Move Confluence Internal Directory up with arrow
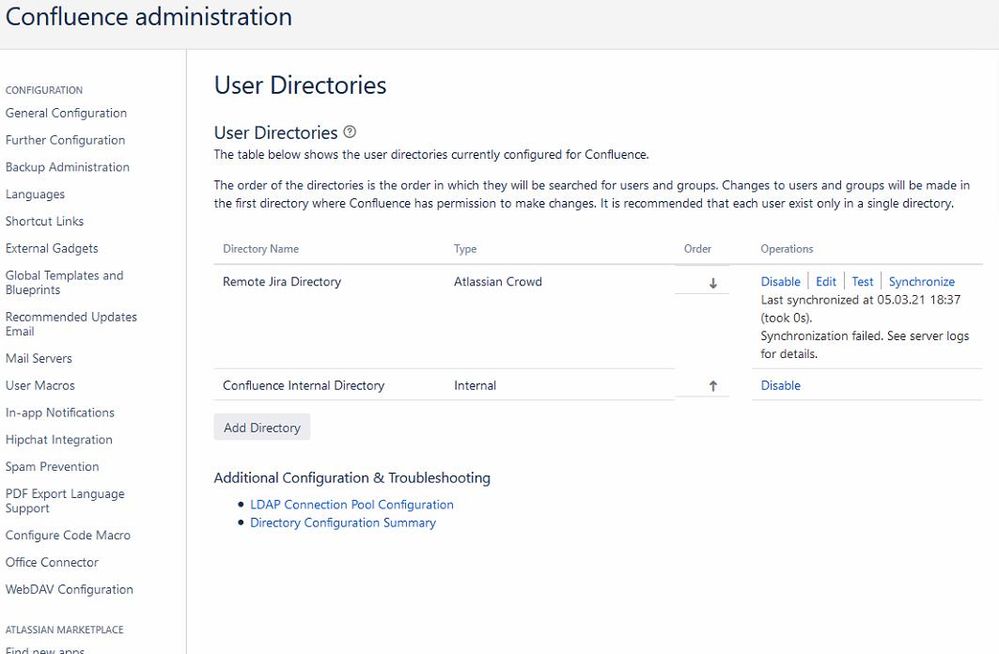The height and width of the screenshot is (654, 999). coord(713,386)
